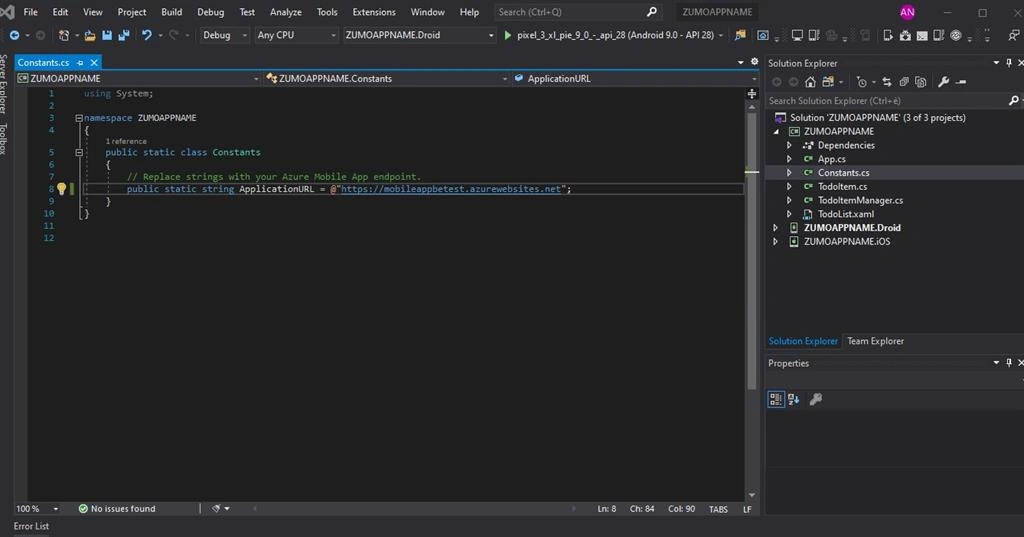The width and height of the screenshot is (1024, 537).
Task: Click the Home icon in Solution Explorer
Action: click(x=810, y=82)
